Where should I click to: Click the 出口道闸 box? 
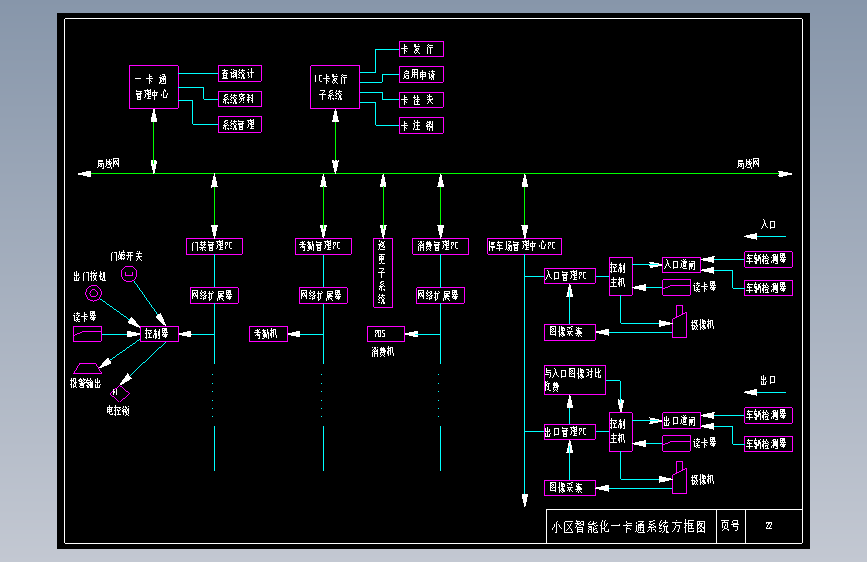coord(682,421)
